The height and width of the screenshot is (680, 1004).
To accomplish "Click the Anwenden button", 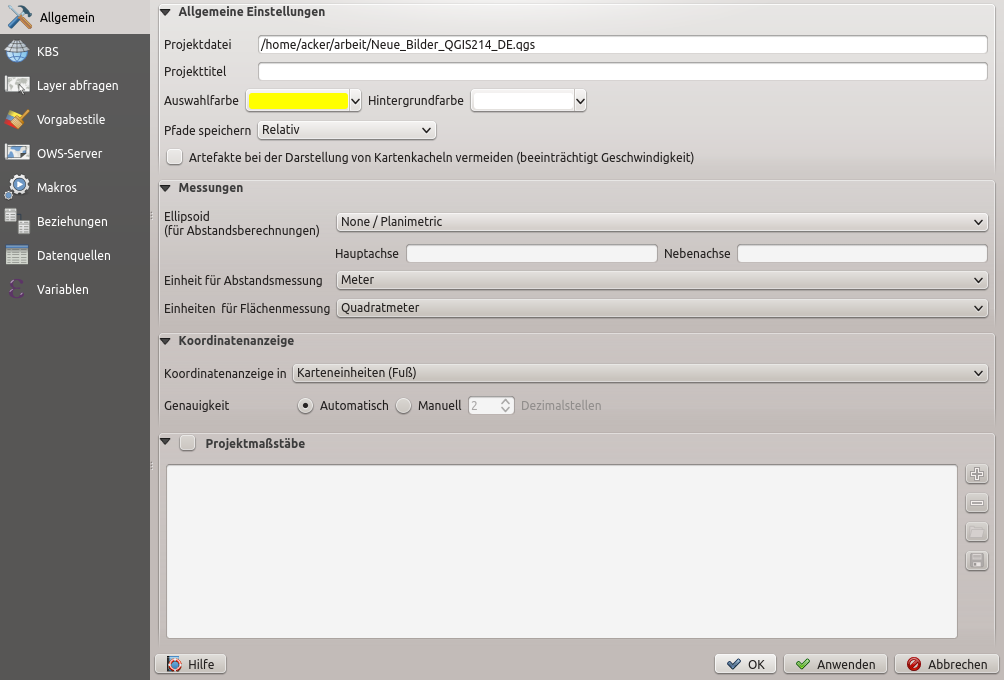I will 836,664.
